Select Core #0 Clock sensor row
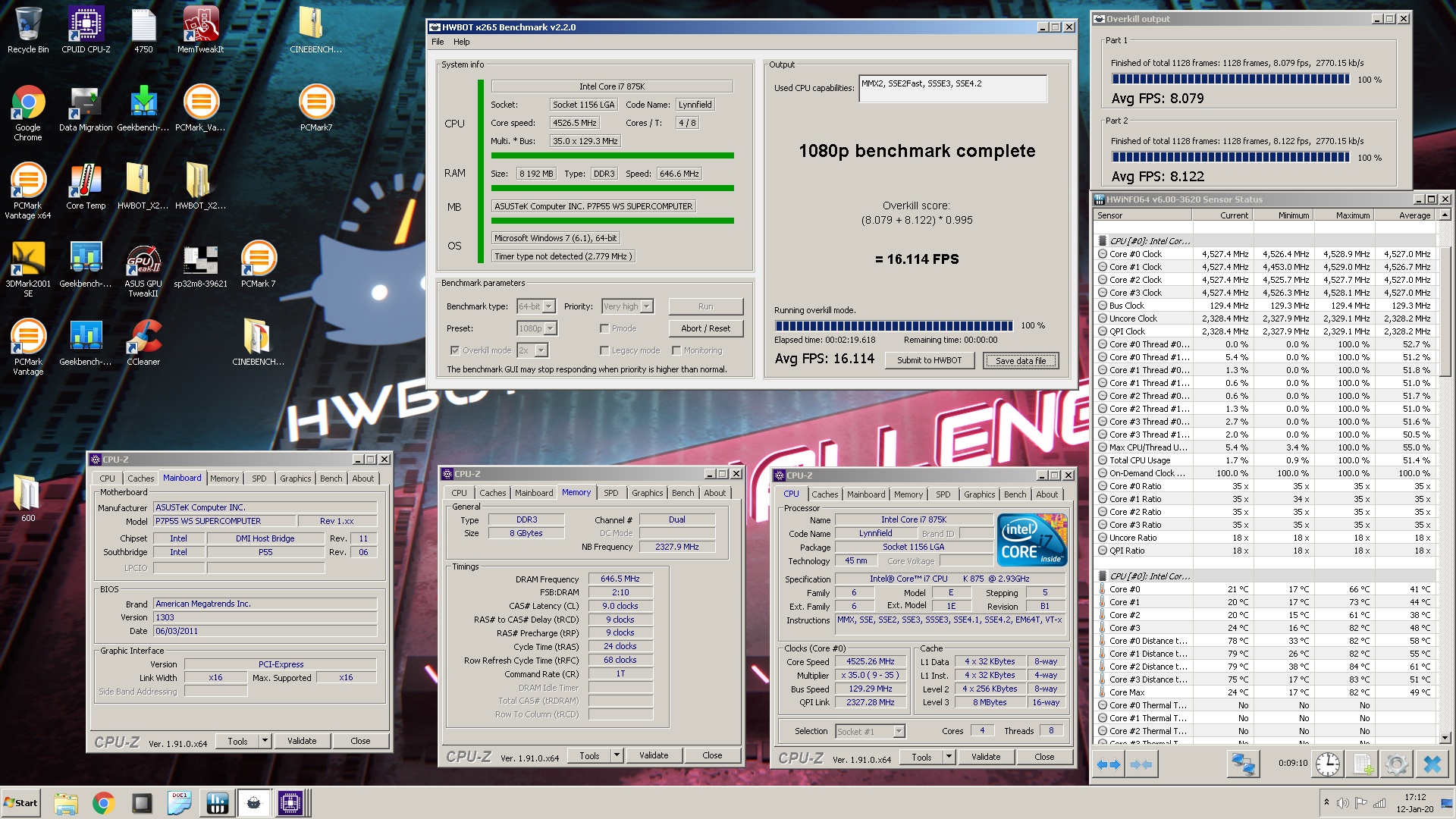This screenshot has width=1456, height=819. 1265,254
